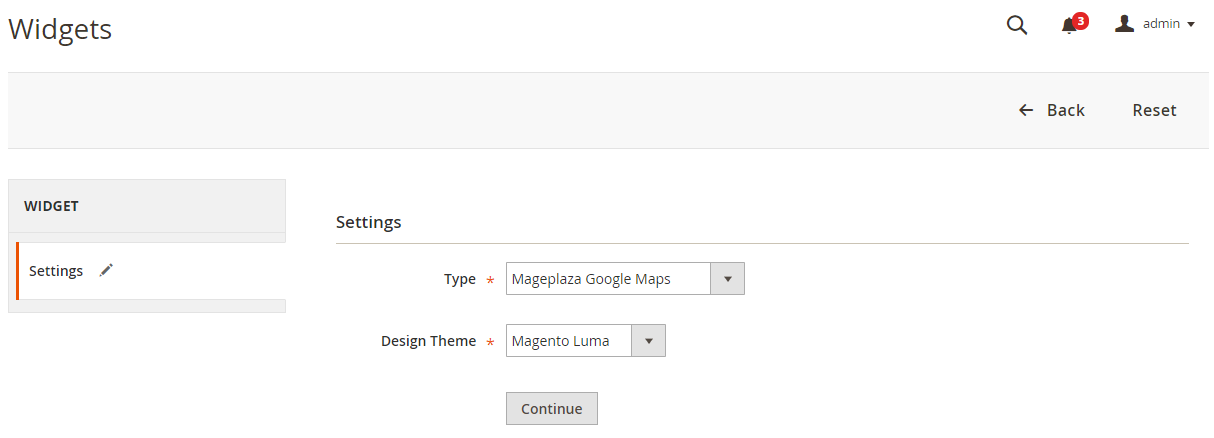1214x438 pixels.
Task: Open the notifications bell icon
Action: tap(1068, 26)
